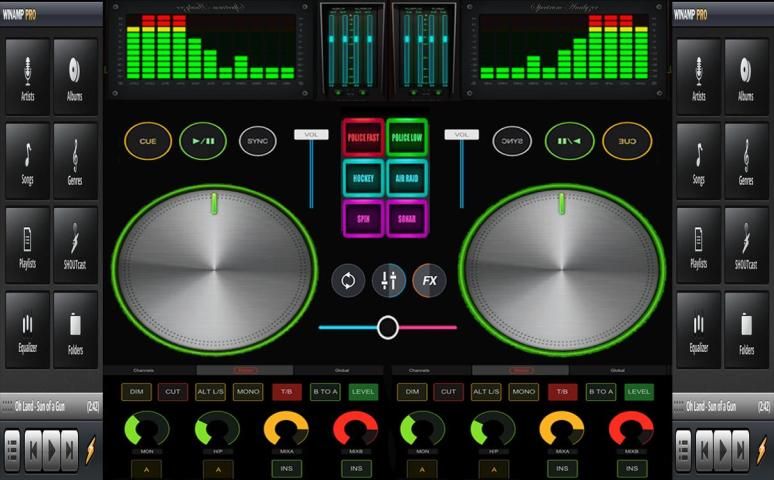Screen dimensions: 774x480
Task: Toggle MONO on the right deck mixer
Action: (524, 392)
